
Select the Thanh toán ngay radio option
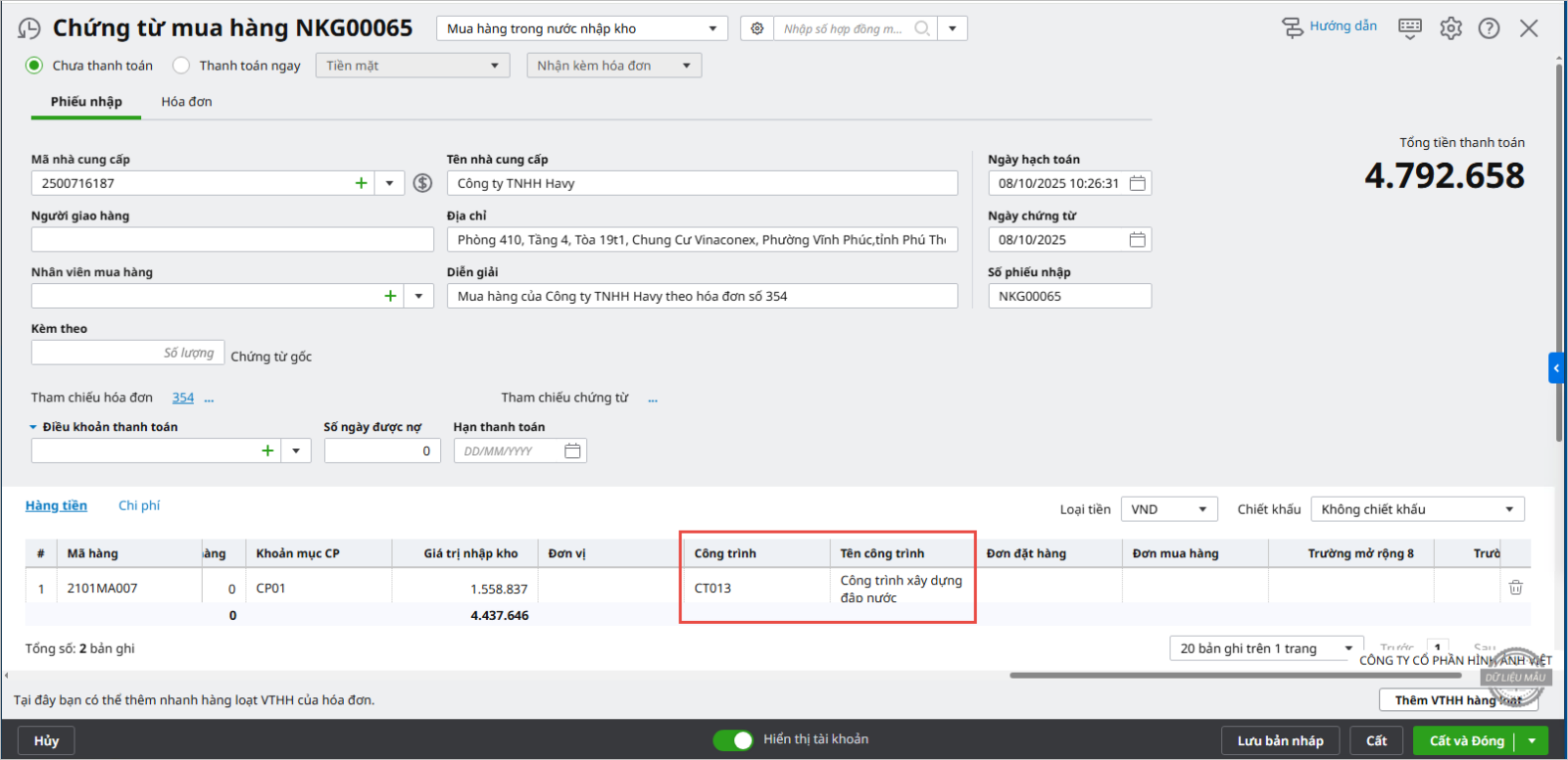tap(181, 66)
